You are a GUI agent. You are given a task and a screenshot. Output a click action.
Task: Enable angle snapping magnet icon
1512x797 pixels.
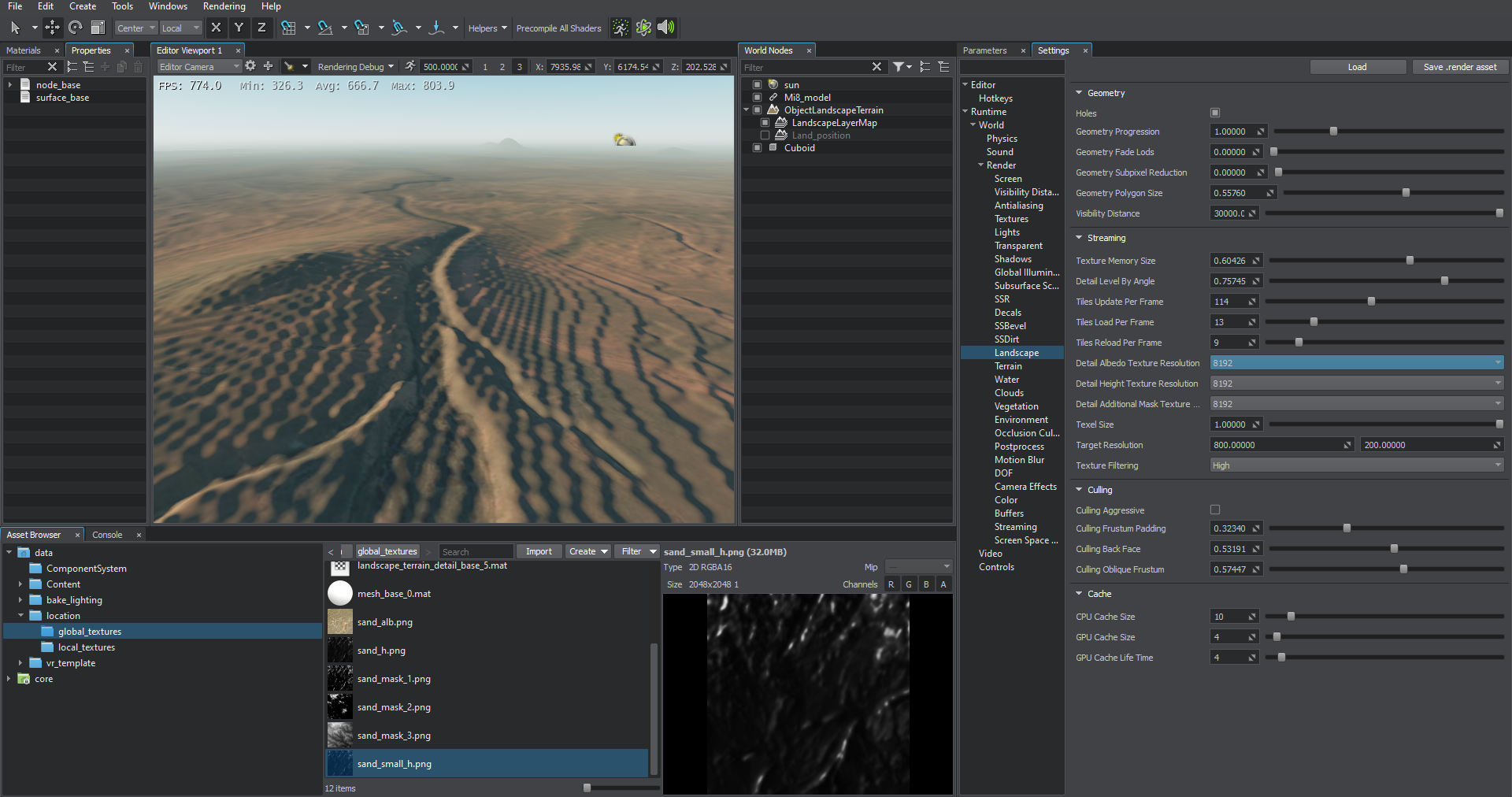tap(325, 28)
